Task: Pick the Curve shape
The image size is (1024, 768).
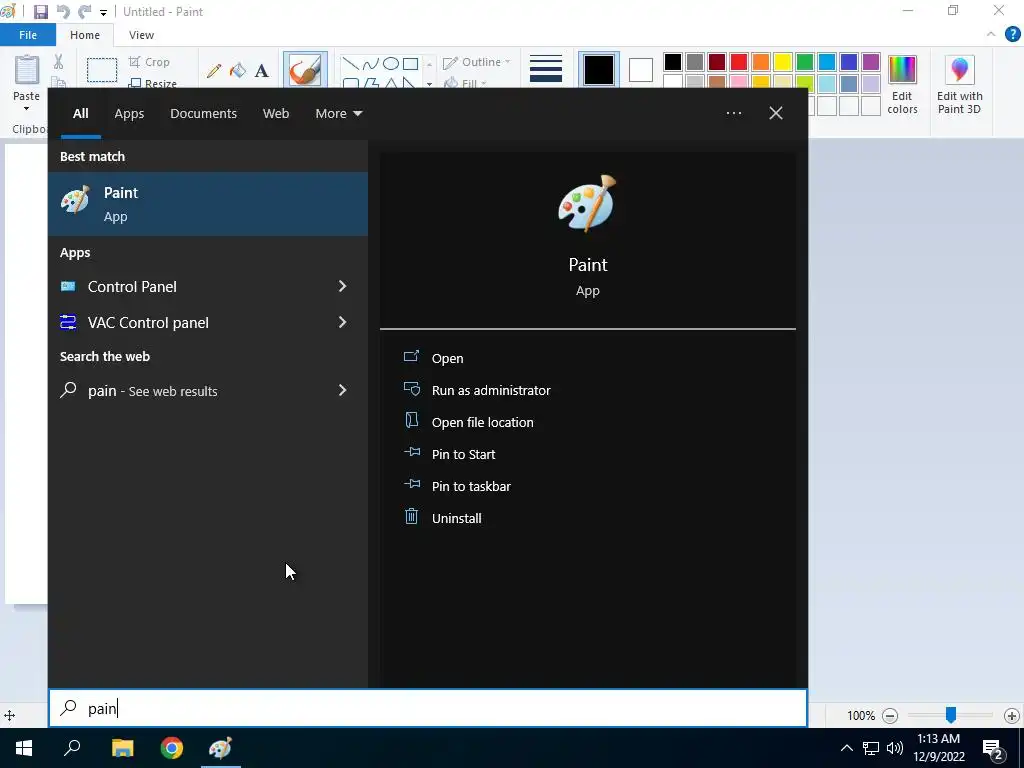Action: [x=370, y=63]
